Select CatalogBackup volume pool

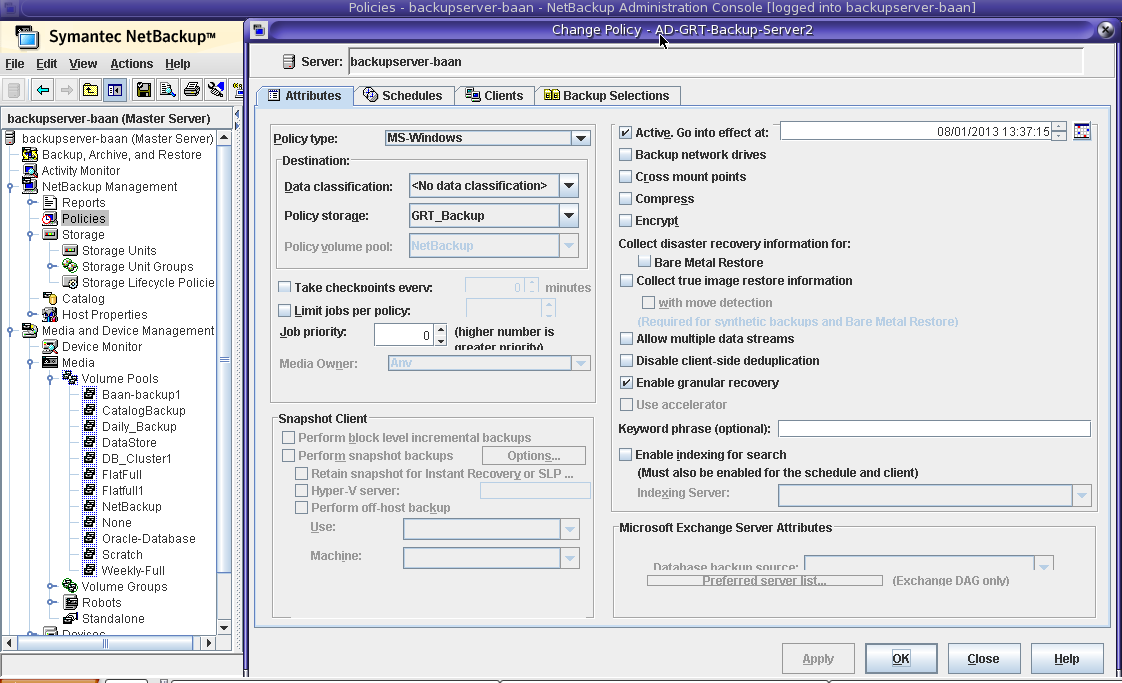pyautogui.click(x=144, y=411)
